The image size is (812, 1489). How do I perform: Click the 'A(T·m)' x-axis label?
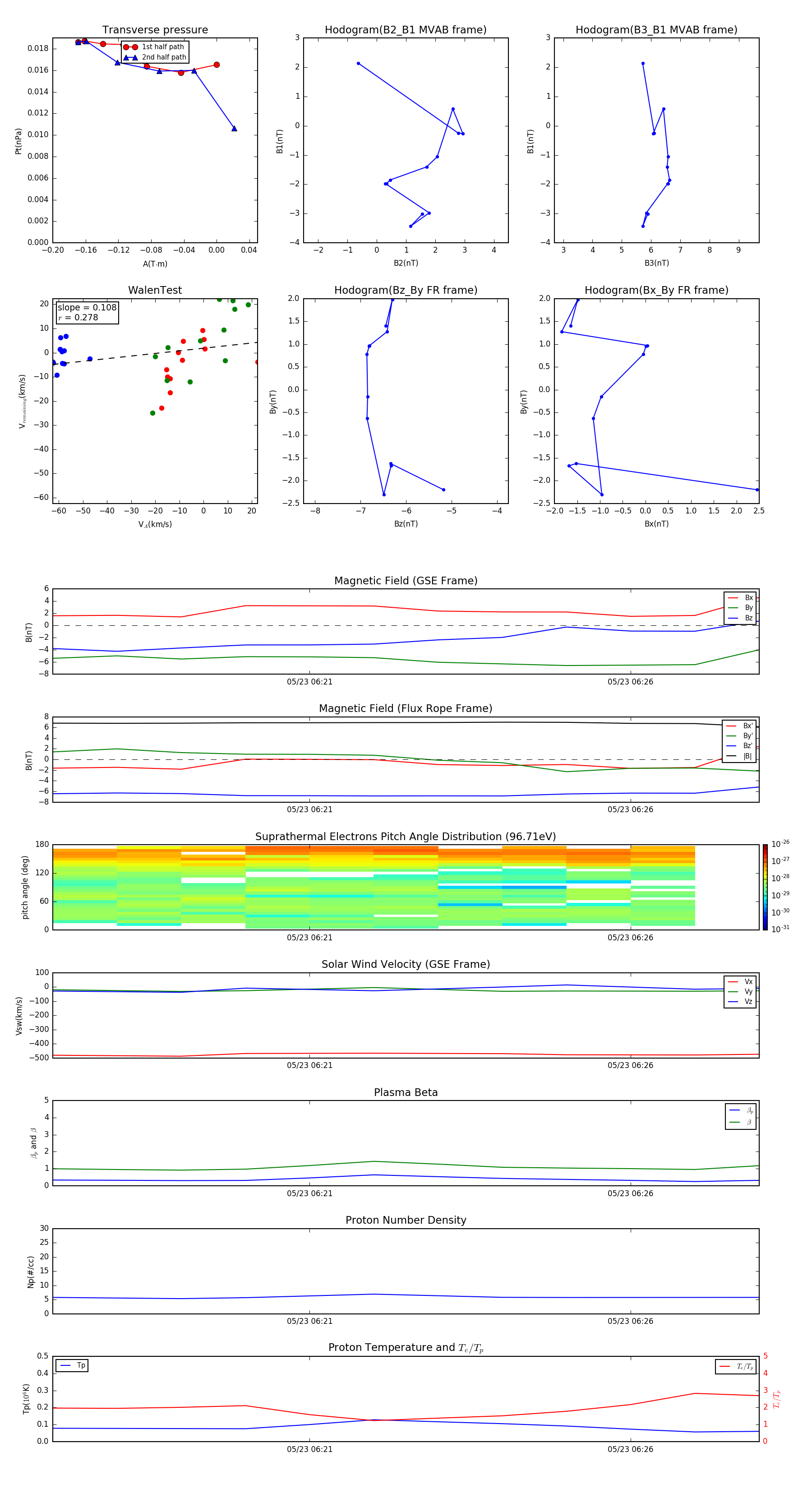point(155,264)
